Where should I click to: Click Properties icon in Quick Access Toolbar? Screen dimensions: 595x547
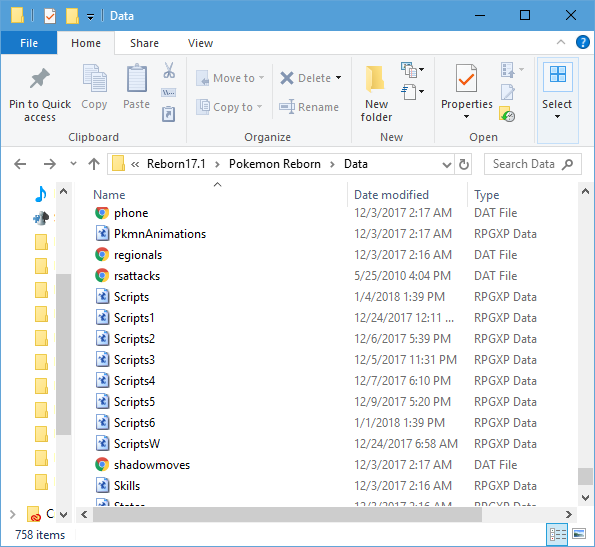tap(50, 16)
